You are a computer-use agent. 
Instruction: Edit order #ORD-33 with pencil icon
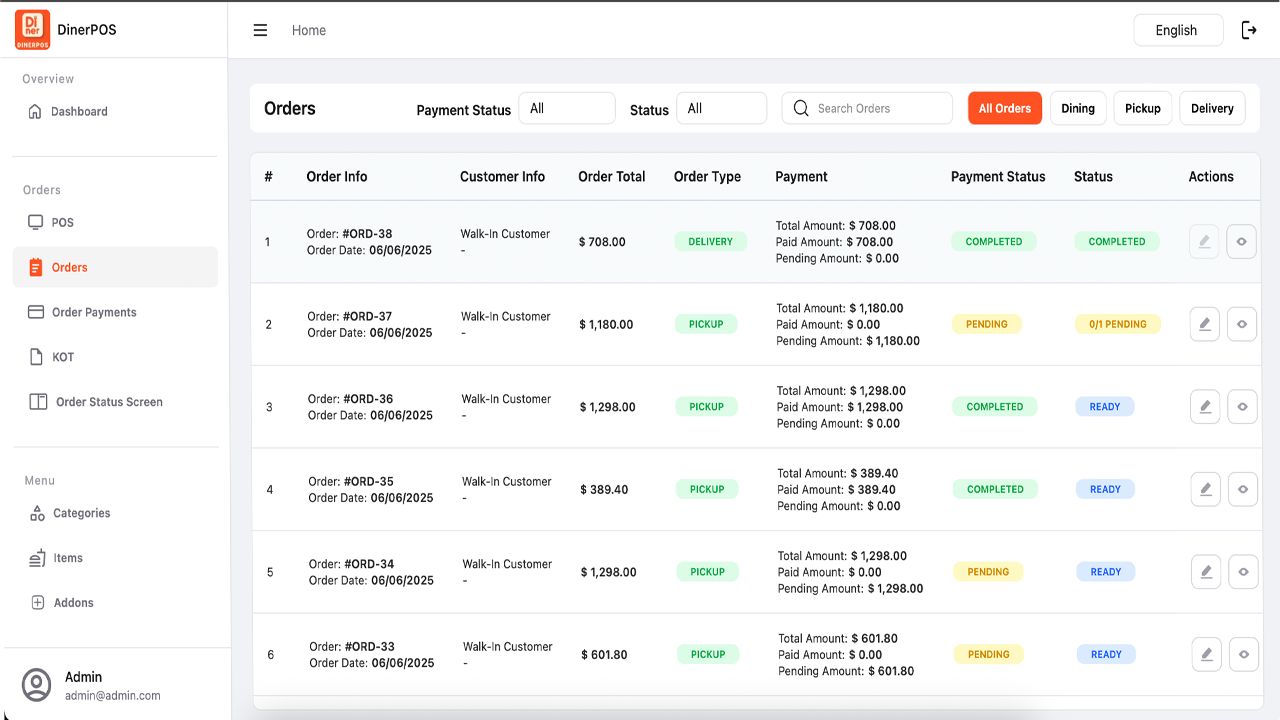click(x=1207, y=654)
